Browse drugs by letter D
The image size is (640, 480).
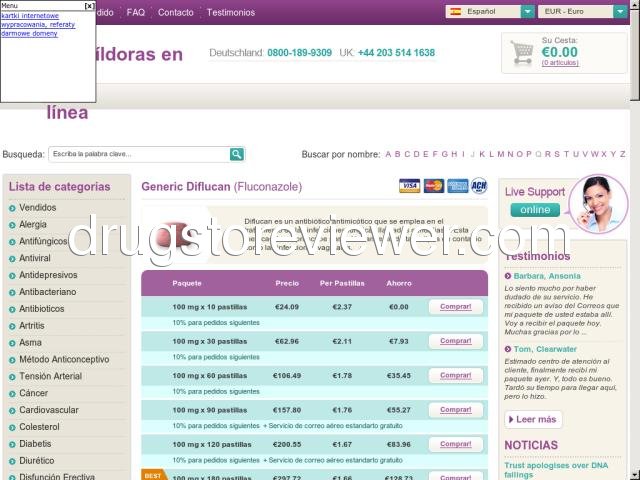(416, 154)
